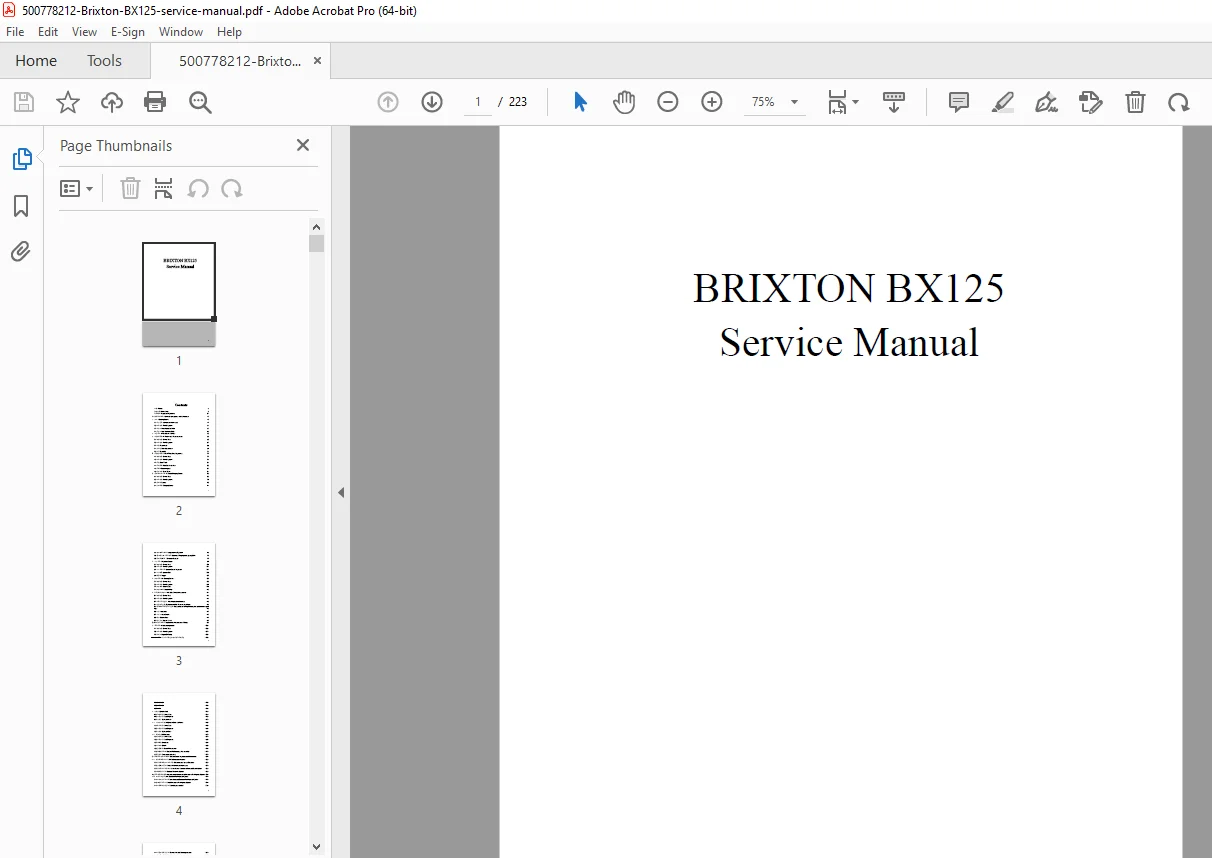Activate the Hand pan tool

pos(624,102)
